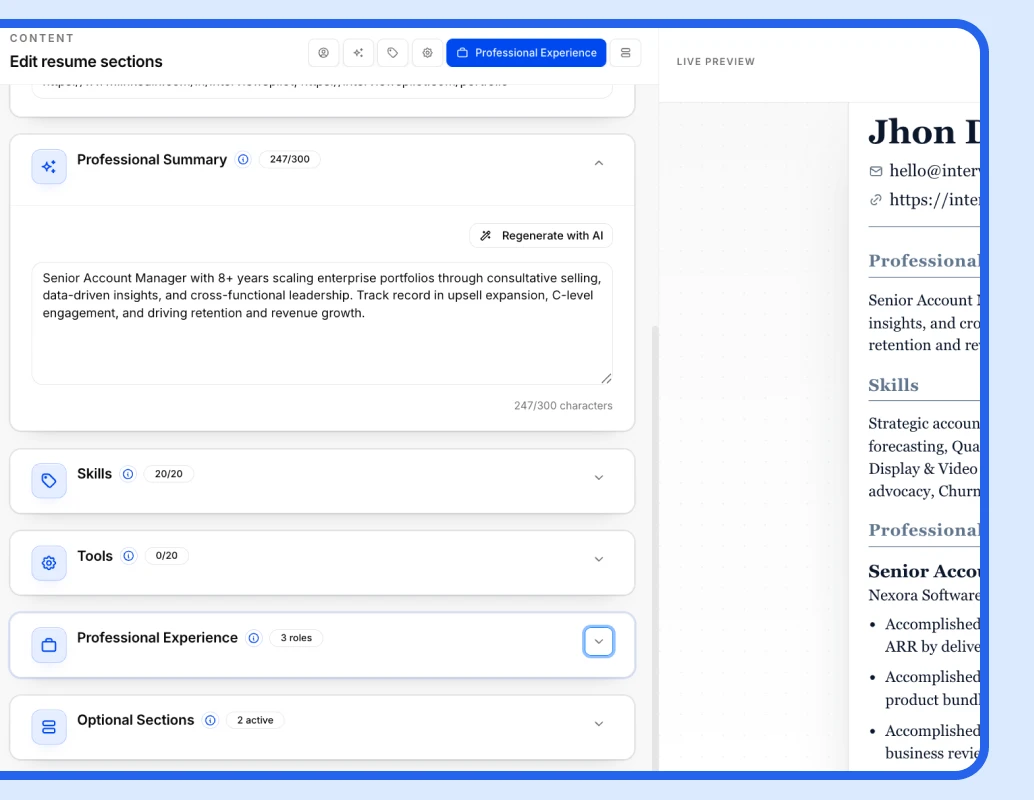Click the gear icon in the top toolbar

click(x=427, y=52)
